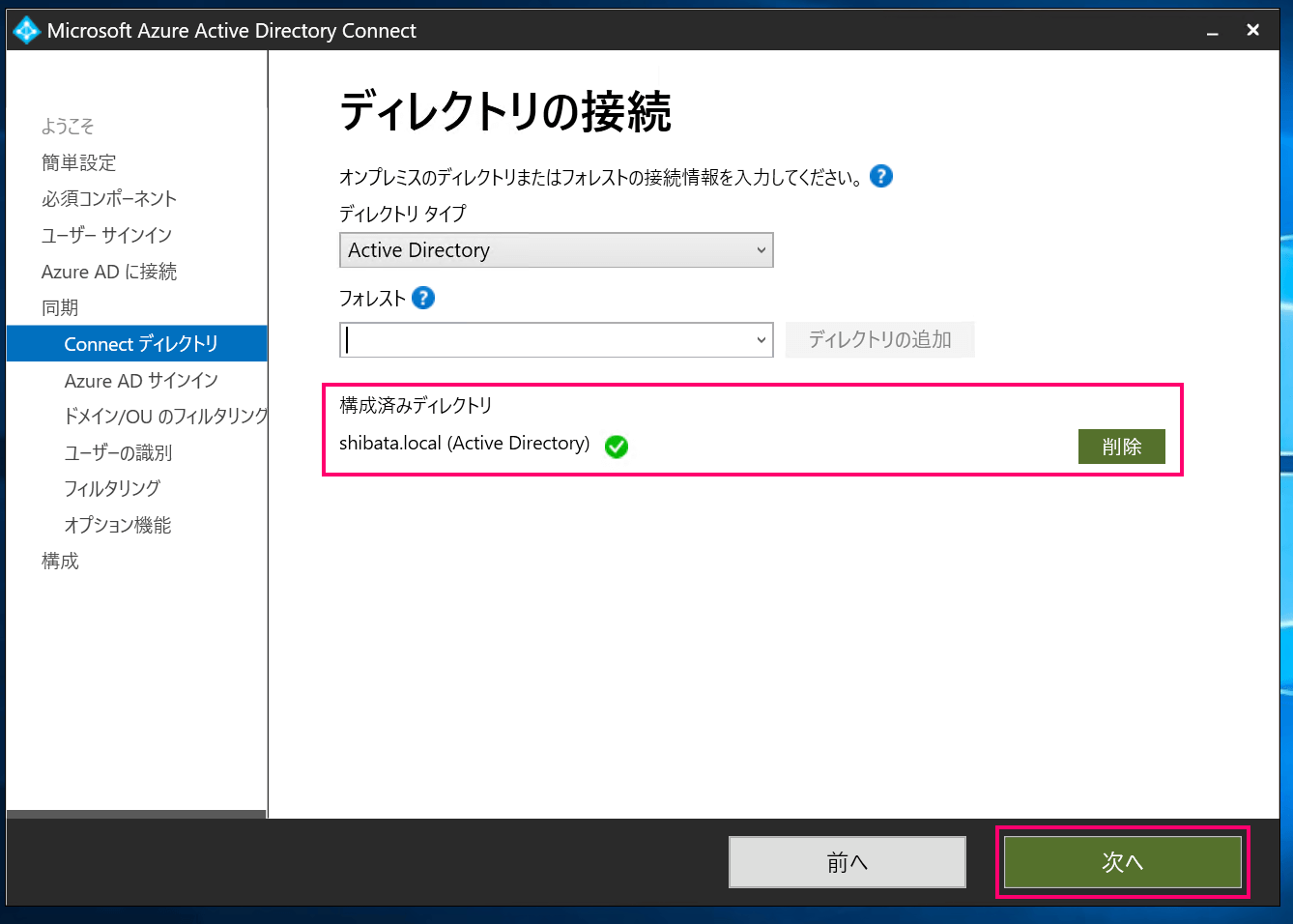Expand the フォレスト combo box arrow
This screenshot has width=1293, height=924.
pyautogui.click(x=761, y=340)
